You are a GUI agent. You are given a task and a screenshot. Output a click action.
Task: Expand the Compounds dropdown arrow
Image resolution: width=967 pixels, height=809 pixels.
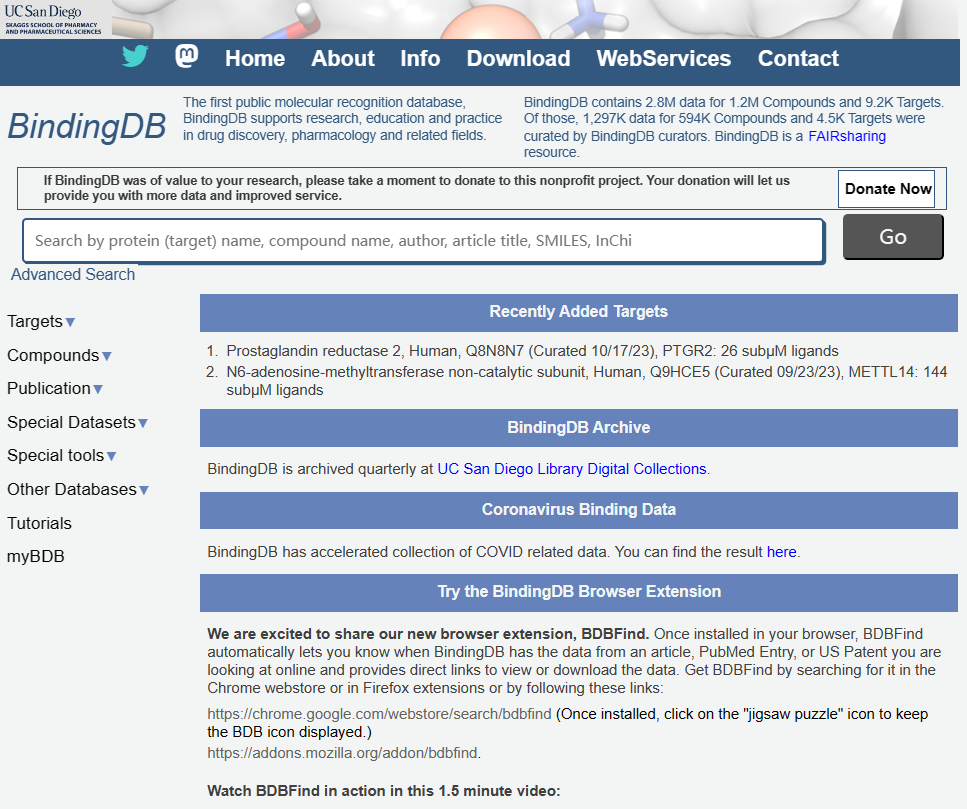point(106,356)
